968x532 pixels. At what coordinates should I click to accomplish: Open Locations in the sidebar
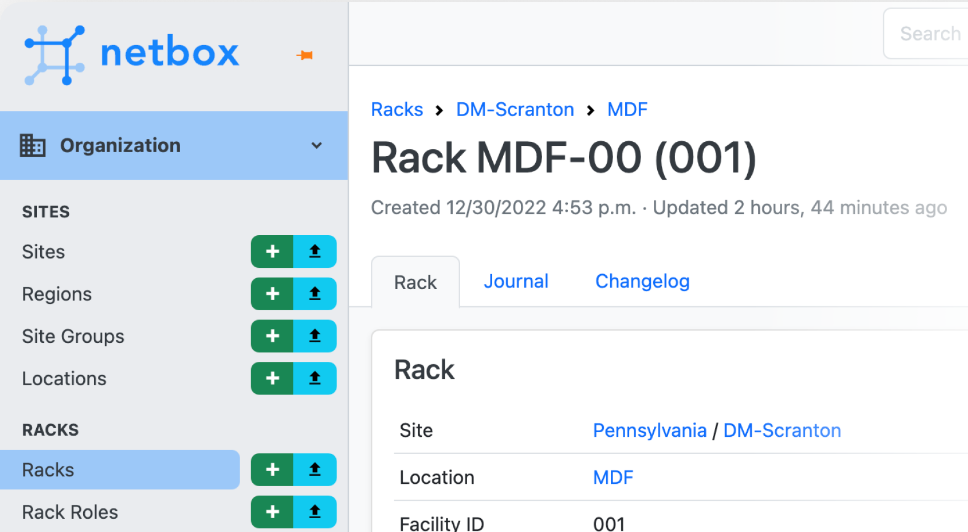(64, 378)
